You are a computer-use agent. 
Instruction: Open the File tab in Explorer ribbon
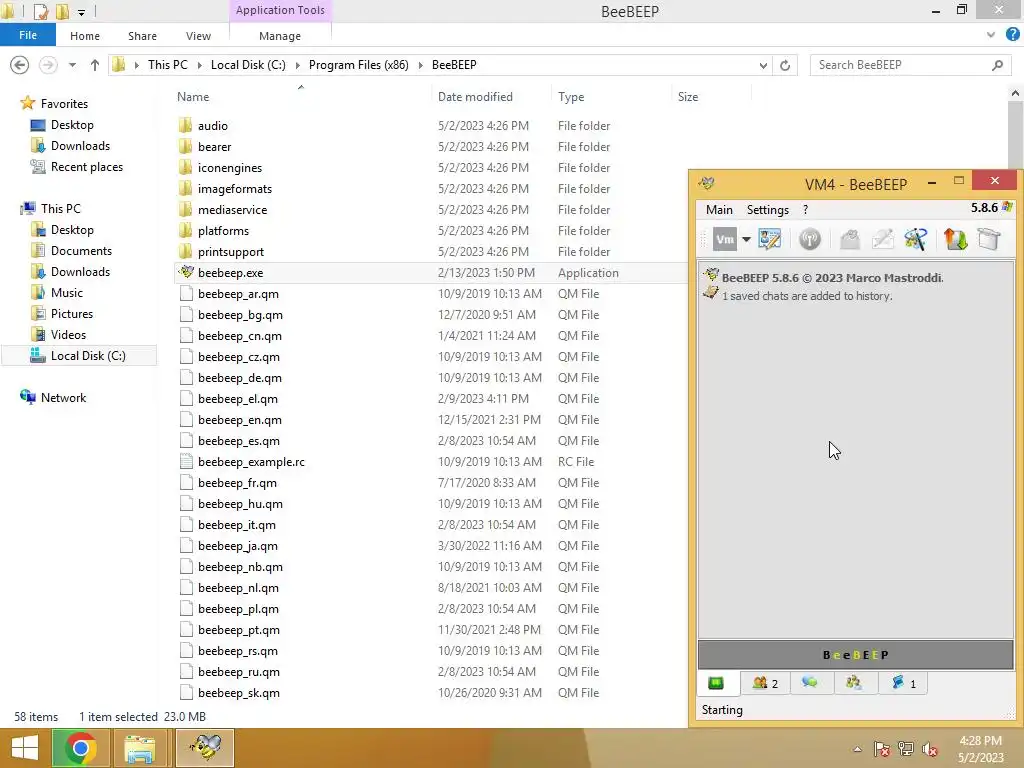coord(27,35)
